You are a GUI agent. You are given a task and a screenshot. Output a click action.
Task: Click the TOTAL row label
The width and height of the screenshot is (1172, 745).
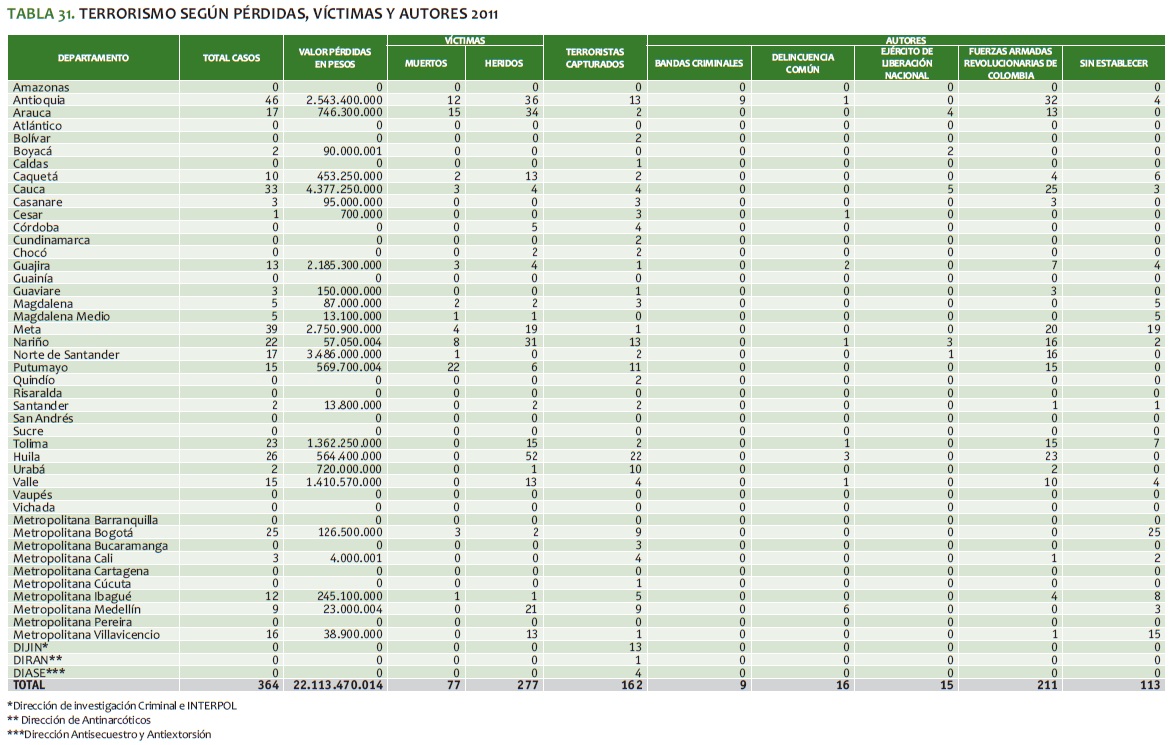[29, 686]
